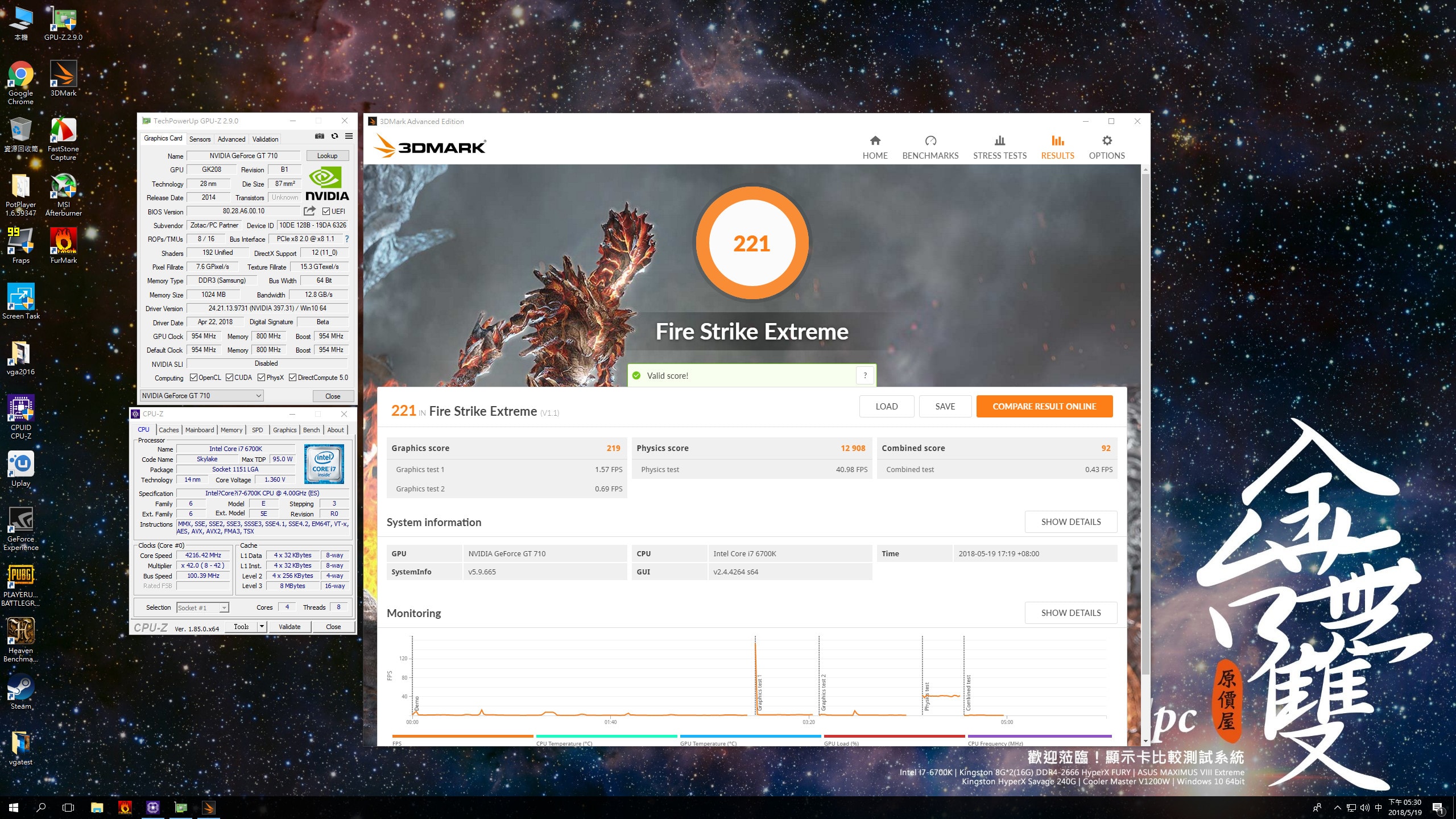Open the GPU-Z 2.9.0 desktop icon
The width and height of the screenshot is (1456, 819).
tap(63, 23)
